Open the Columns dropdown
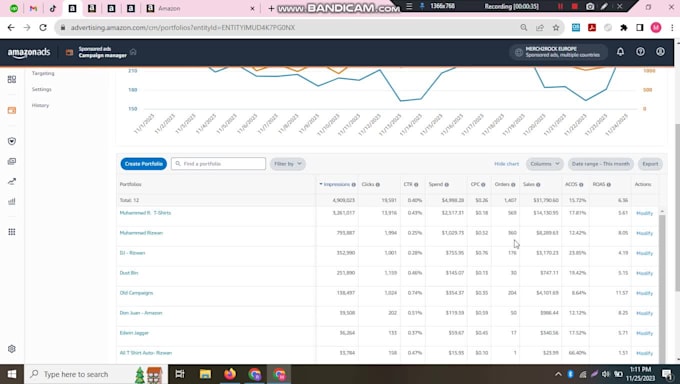680x384 pixels. click(x=544, y=164)
